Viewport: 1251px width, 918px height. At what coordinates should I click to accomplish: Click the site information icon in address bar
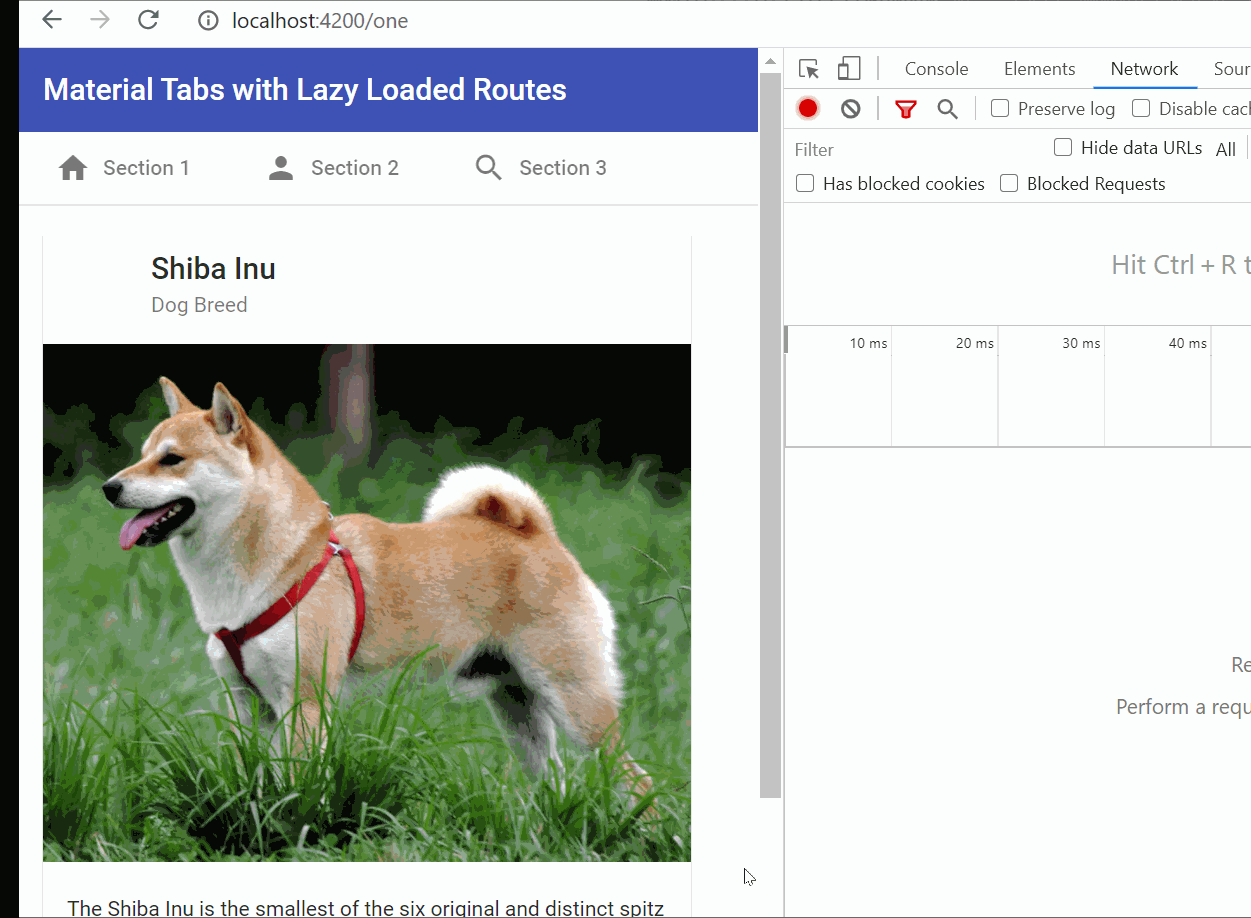coord(208,21)
